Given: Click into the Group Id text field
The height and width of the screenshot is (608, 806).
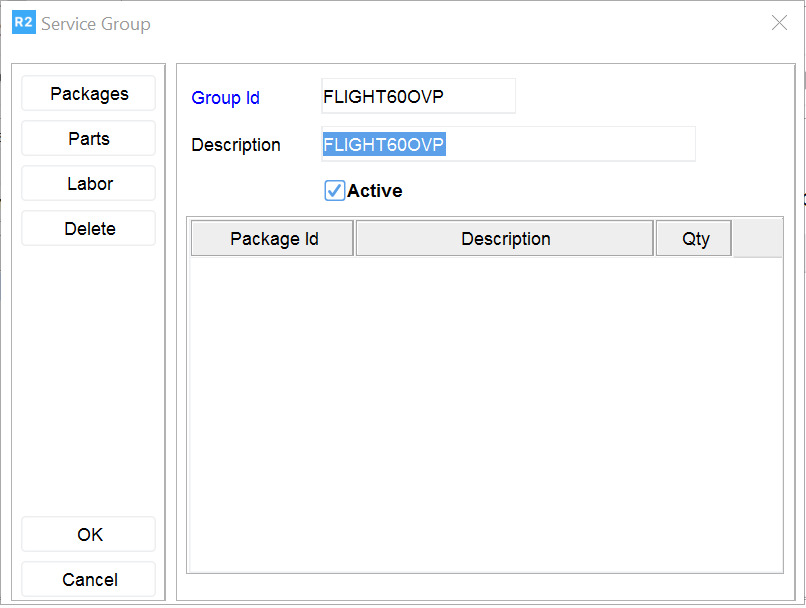Looking at the screenshot, I should 418,97.
